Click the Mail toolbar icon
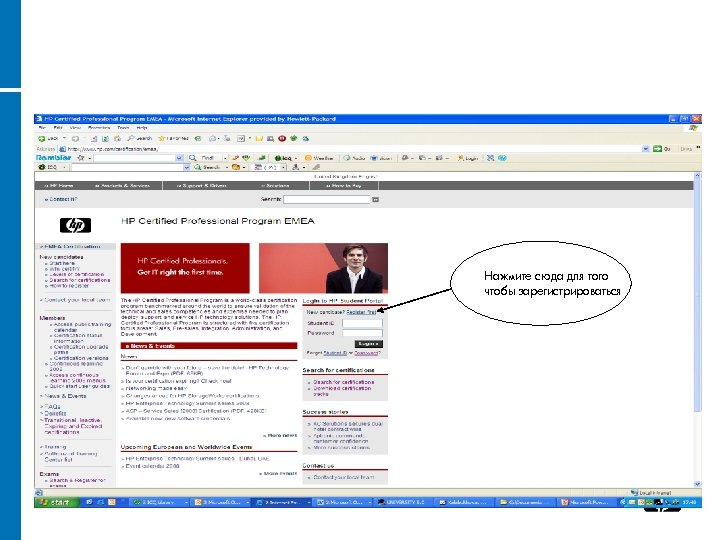The height and width of the screenshot is (540, 720). [x=214, y=138]
